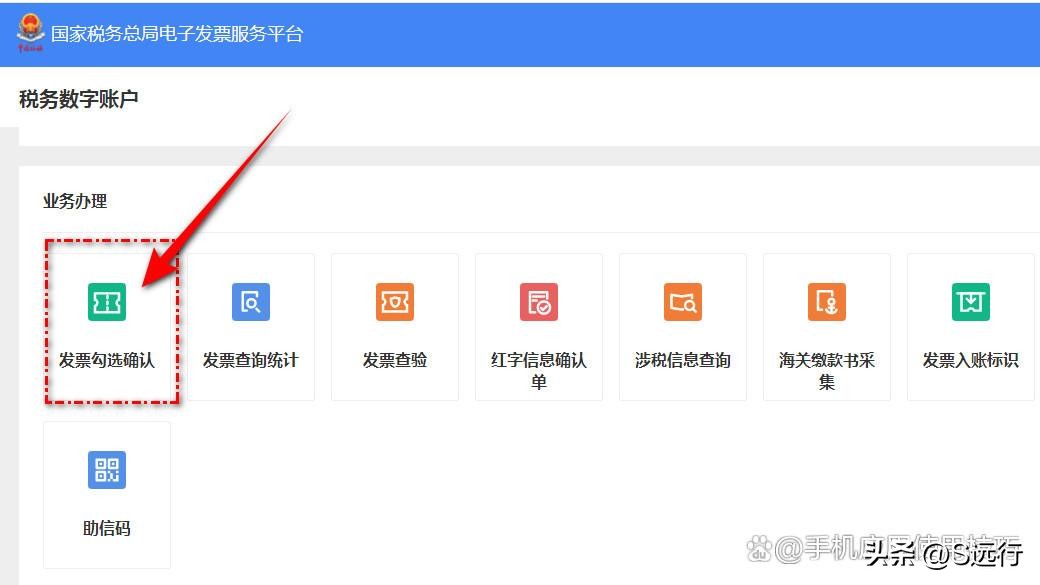Viewport: 1040px width, 585px height.
Task: Select the 税务数字账户 page heading
Action: tap(78, 99)
